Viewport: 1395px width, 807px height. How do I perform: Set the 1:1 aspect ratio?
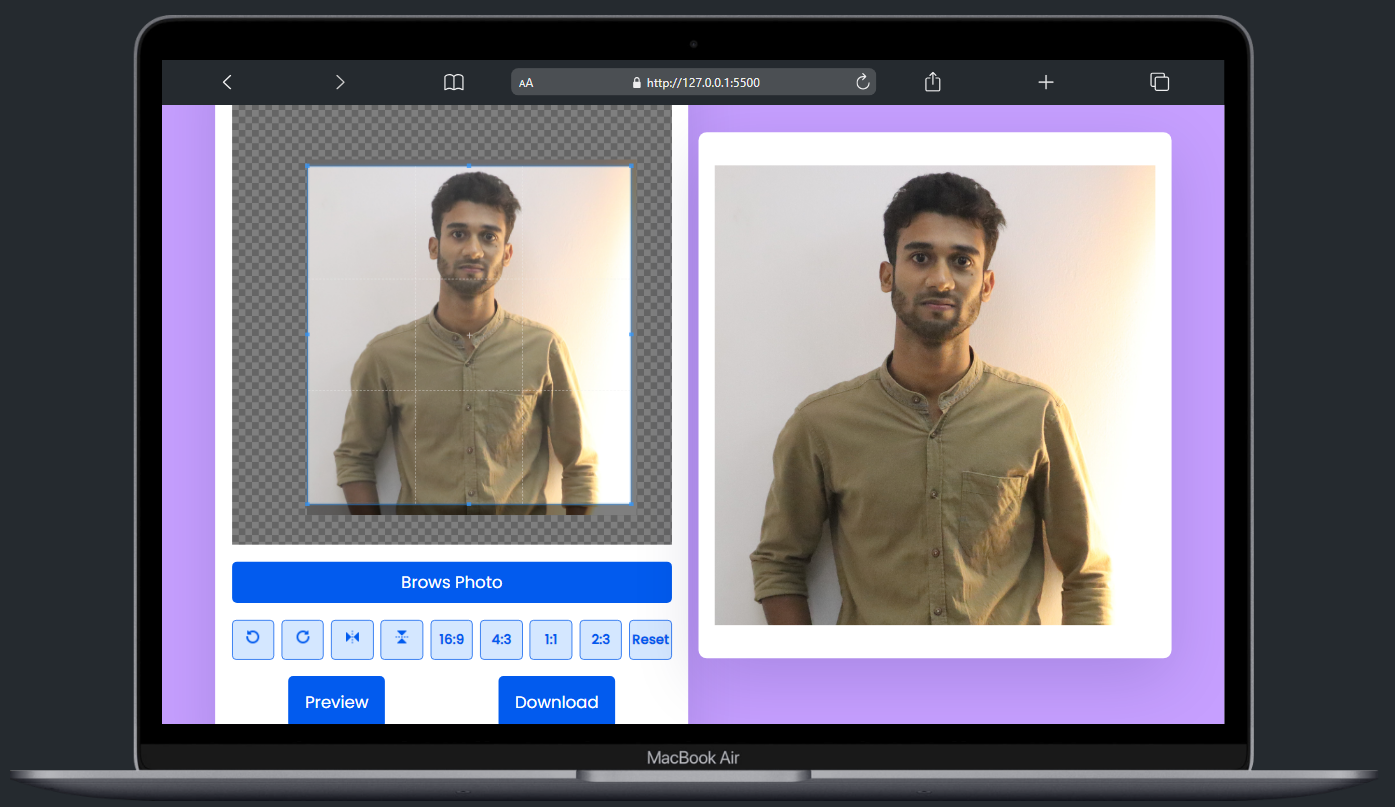(551, 639)
